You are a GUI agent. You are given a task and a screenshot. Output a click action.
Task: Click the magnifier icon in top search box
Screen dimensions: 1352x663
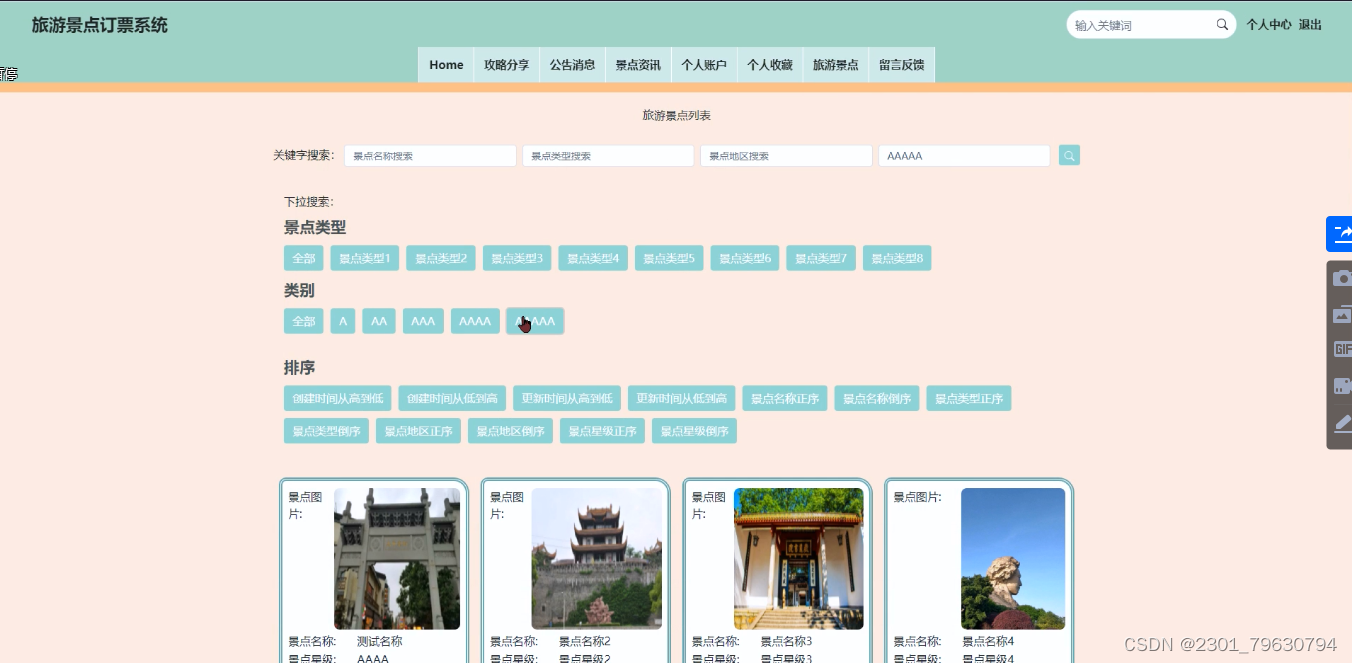coord(1222,25)
